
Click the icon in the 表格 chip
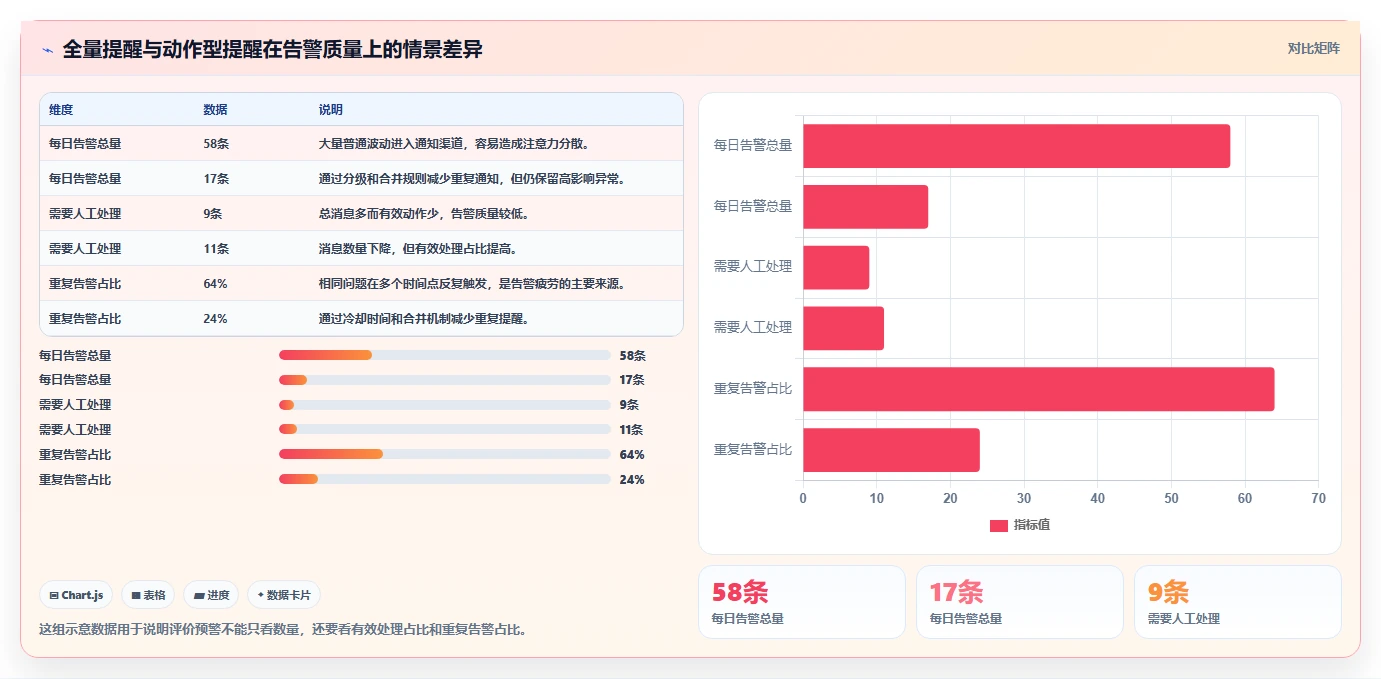pos(136,595)
